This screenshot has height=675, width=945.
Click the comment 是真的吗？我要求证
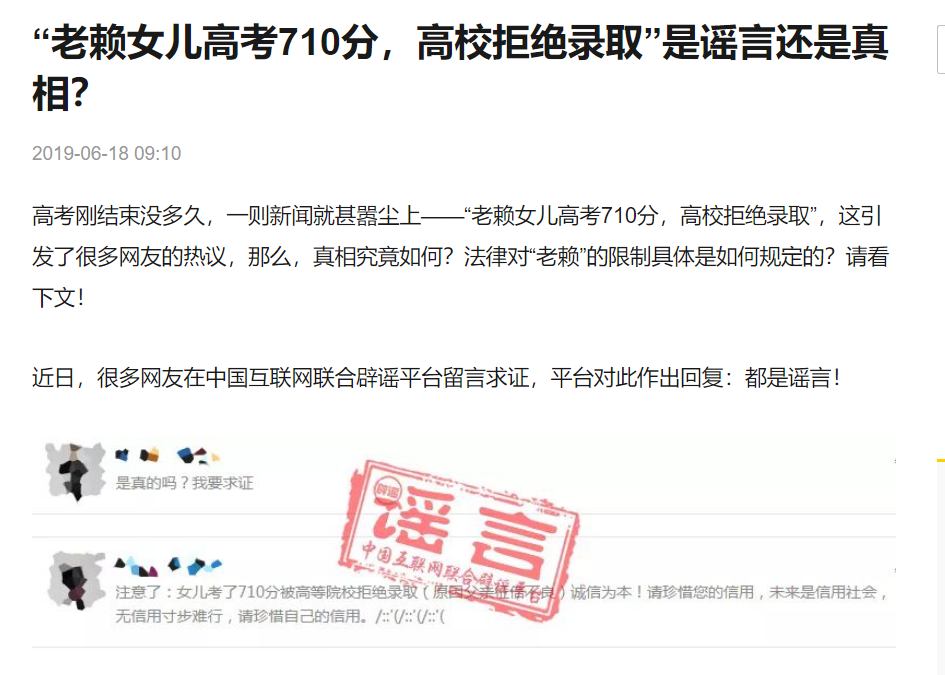[x=184, y=483]
